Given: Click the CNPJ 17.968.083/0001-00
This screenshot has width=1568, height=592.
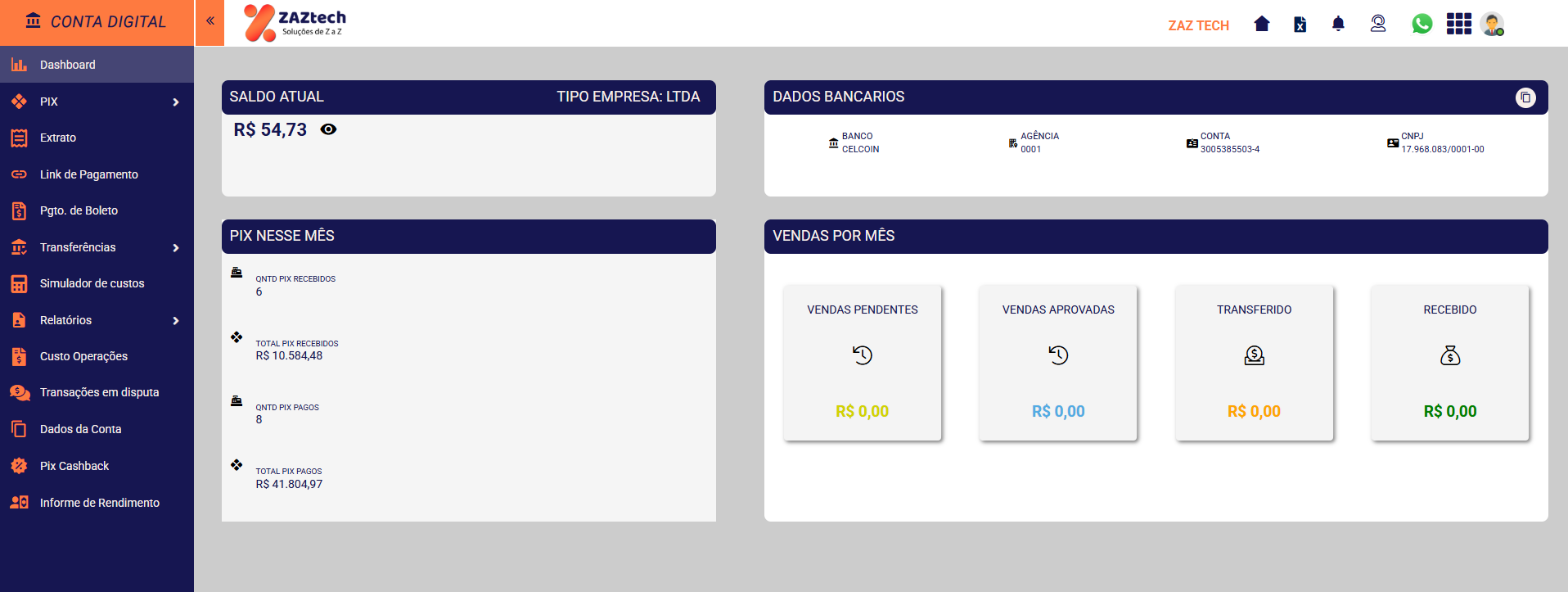Looking at the screenshot, I should 1443,150.
